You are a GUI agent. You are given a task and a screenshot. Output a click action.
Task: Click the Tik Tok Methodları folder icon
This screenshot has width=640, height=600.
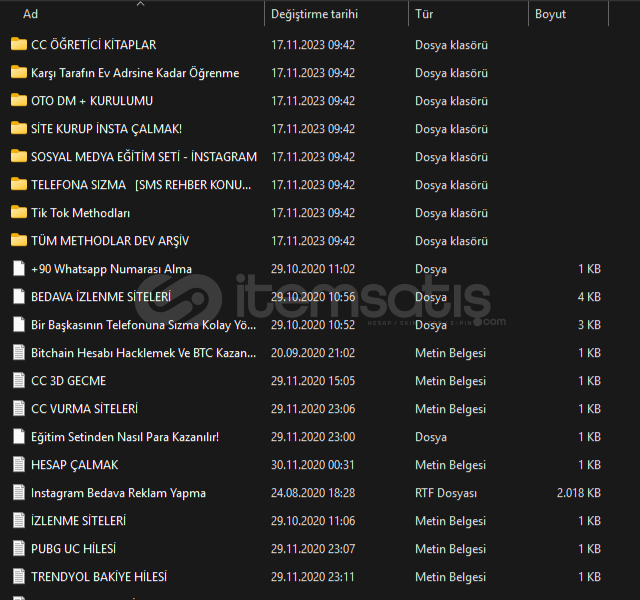(18, 213)
